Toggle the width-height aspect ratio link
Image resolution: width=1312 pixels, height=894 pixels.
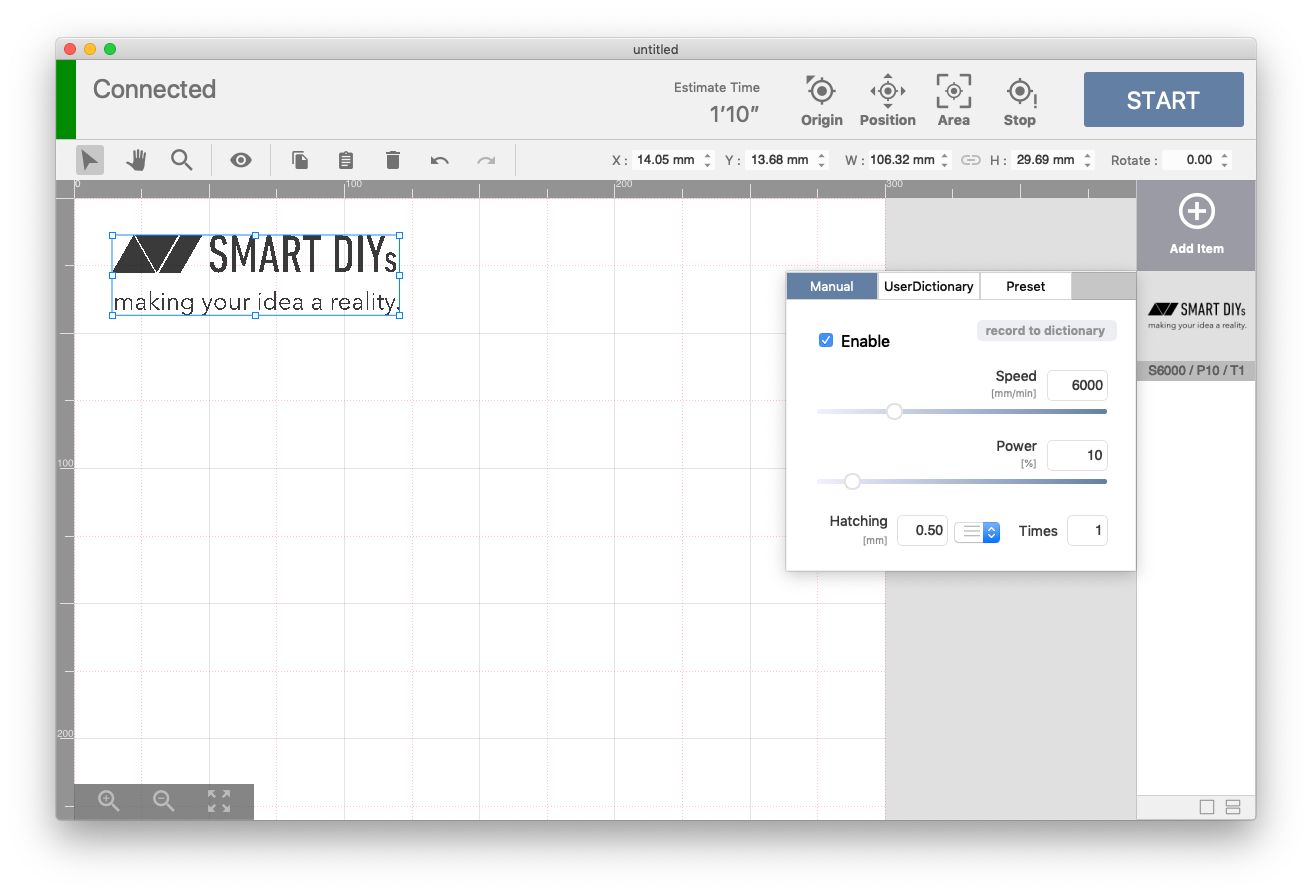(x=971, y=160)
